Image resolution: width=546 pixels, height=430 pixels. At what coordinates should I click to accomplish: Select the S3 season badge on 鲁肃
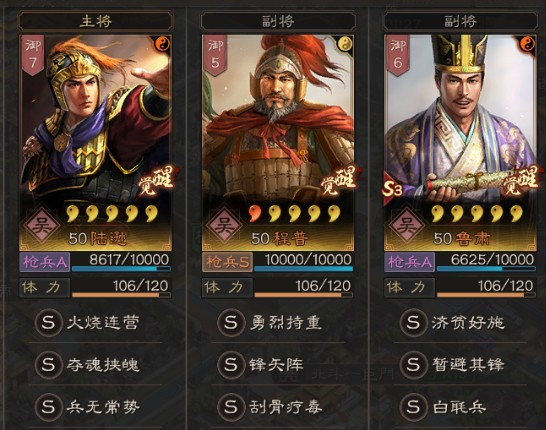tap(393, 189)
